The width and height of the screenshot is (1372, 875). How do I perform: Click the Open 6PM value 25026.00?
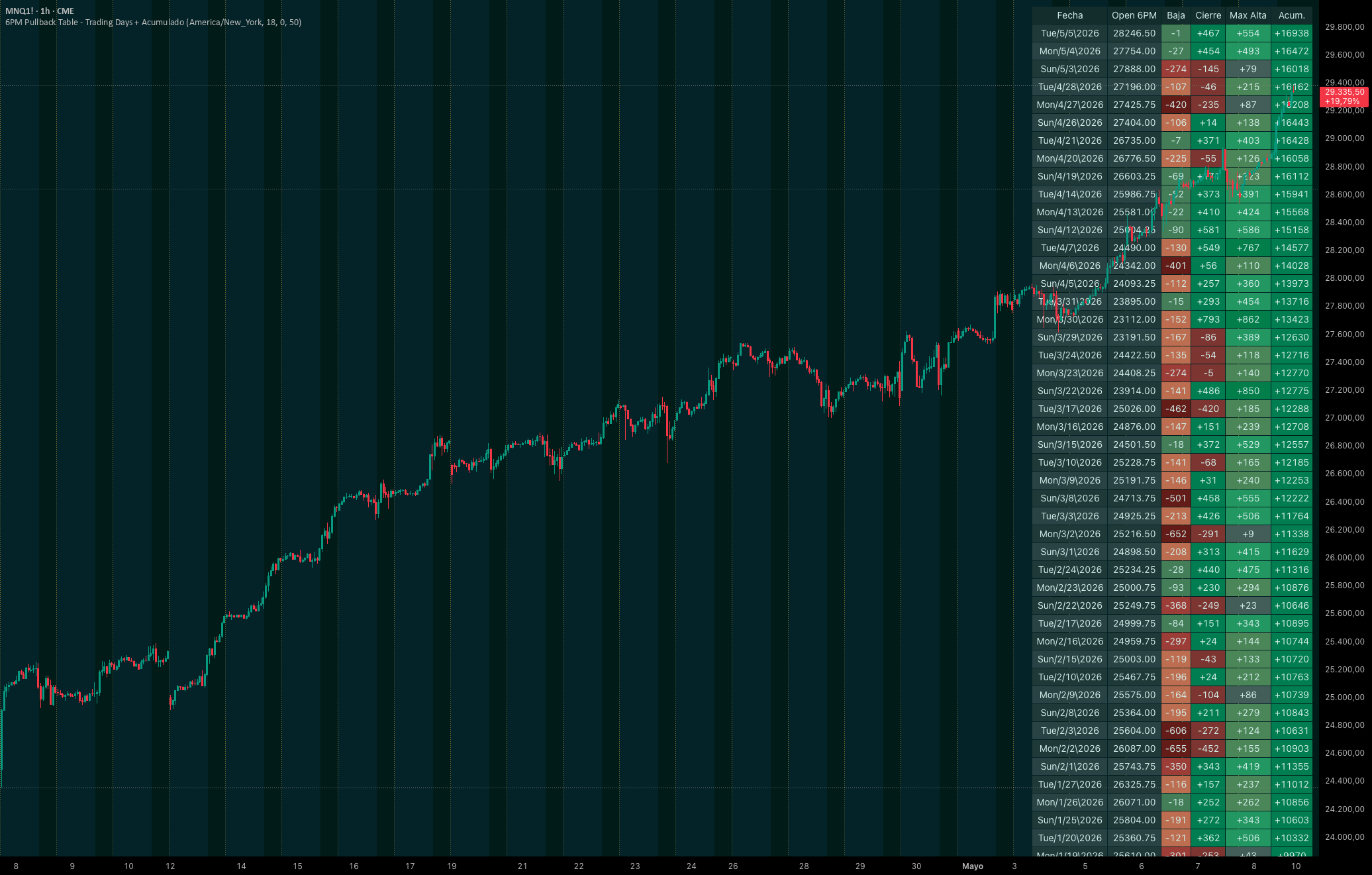[1134, 409]
